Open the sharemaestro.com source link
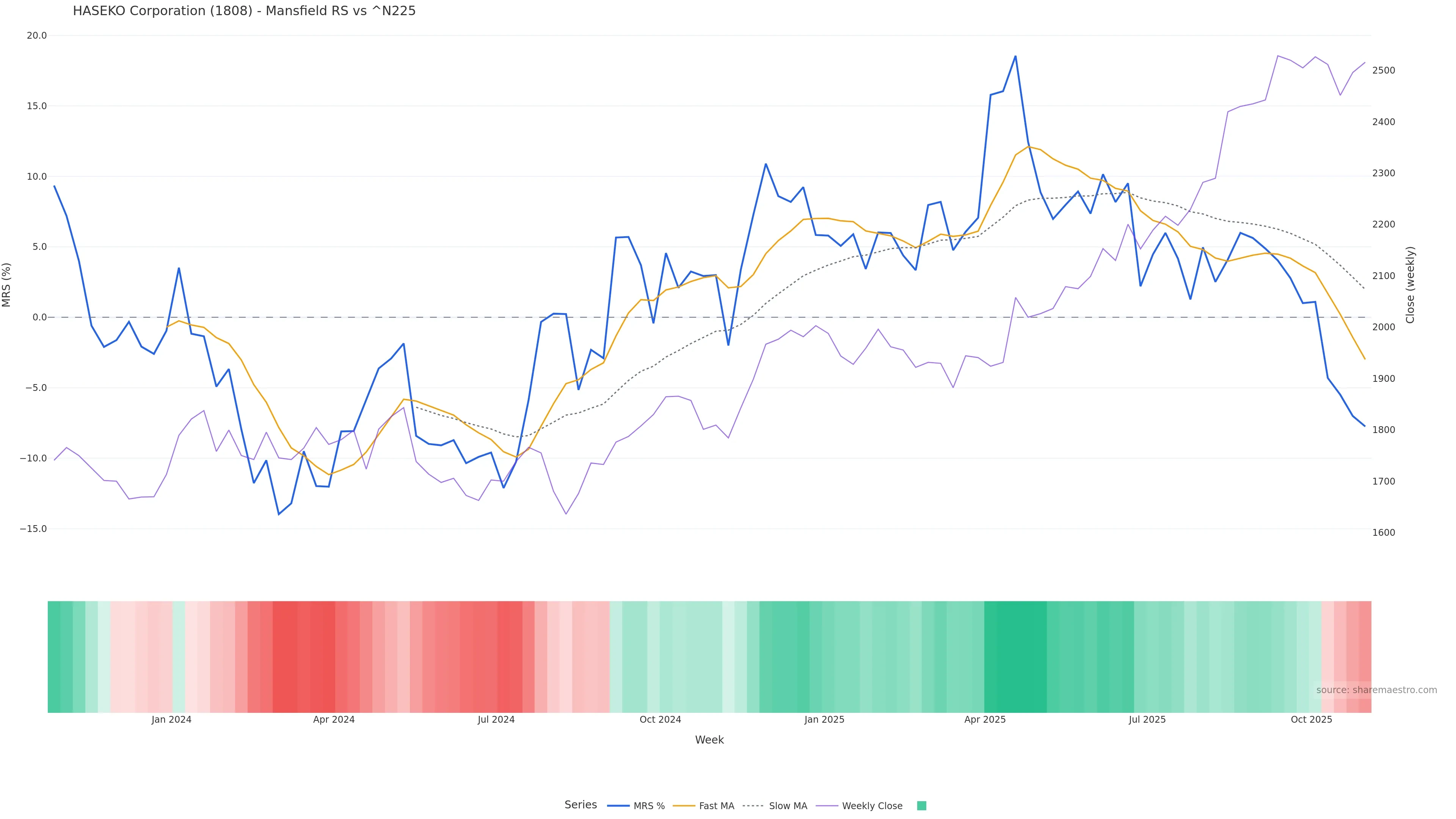Image resolution: width=1456 pixels, height=819 pixels. coord(1376,690)
